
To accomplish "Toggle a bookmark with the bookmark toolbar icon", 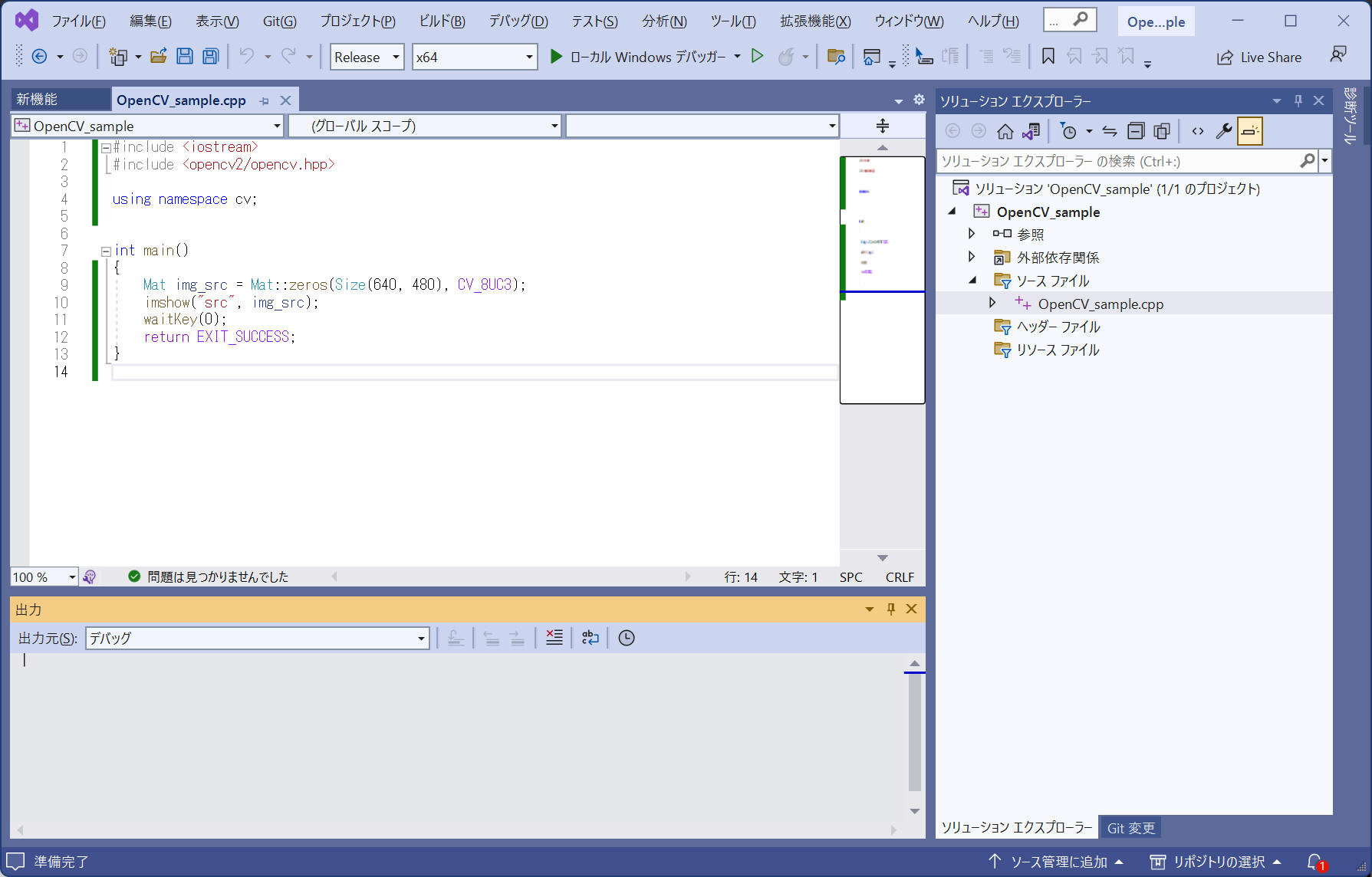I will click(1048, 56).
